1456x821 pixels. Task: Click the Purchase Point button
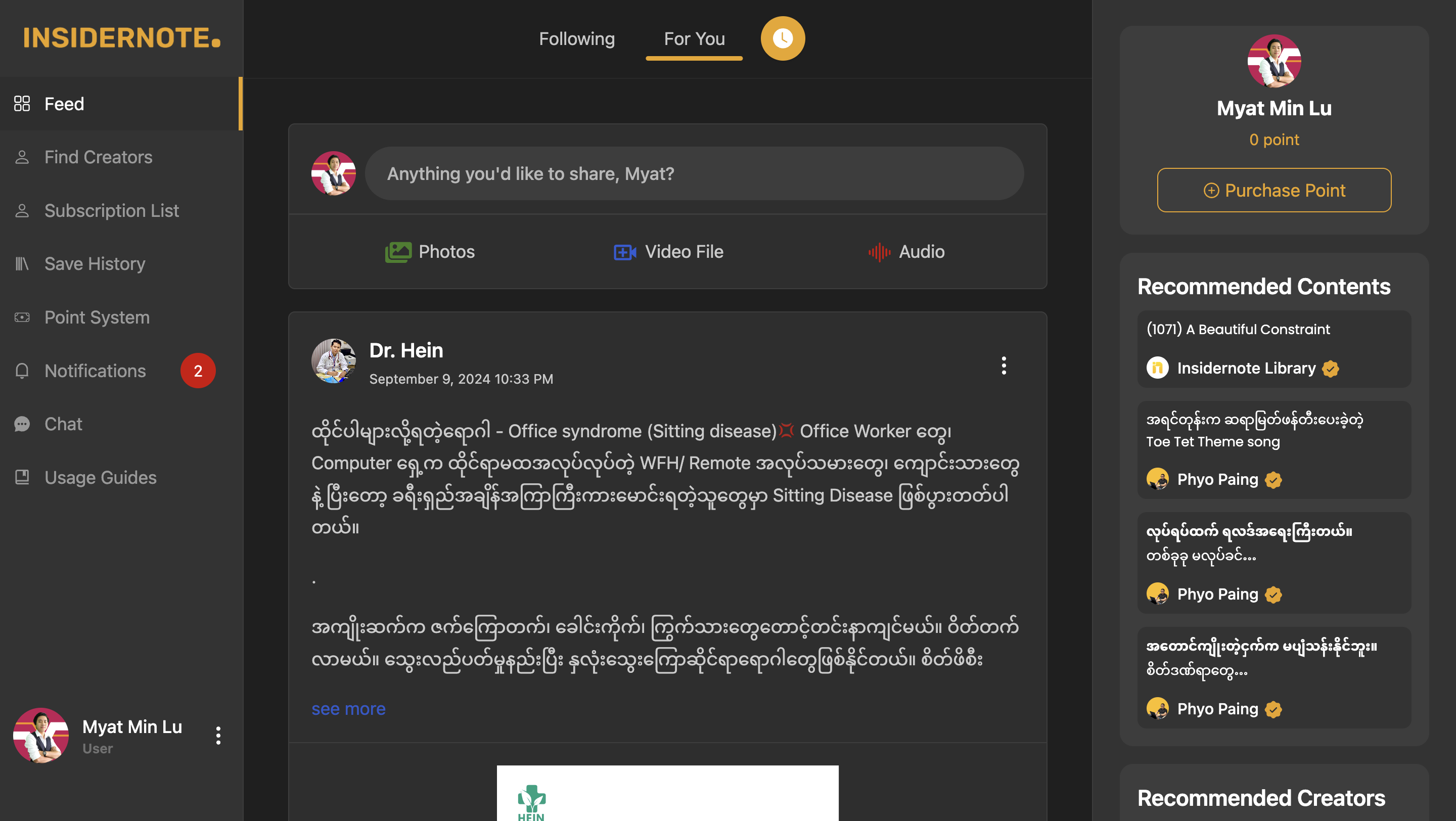1274,191
